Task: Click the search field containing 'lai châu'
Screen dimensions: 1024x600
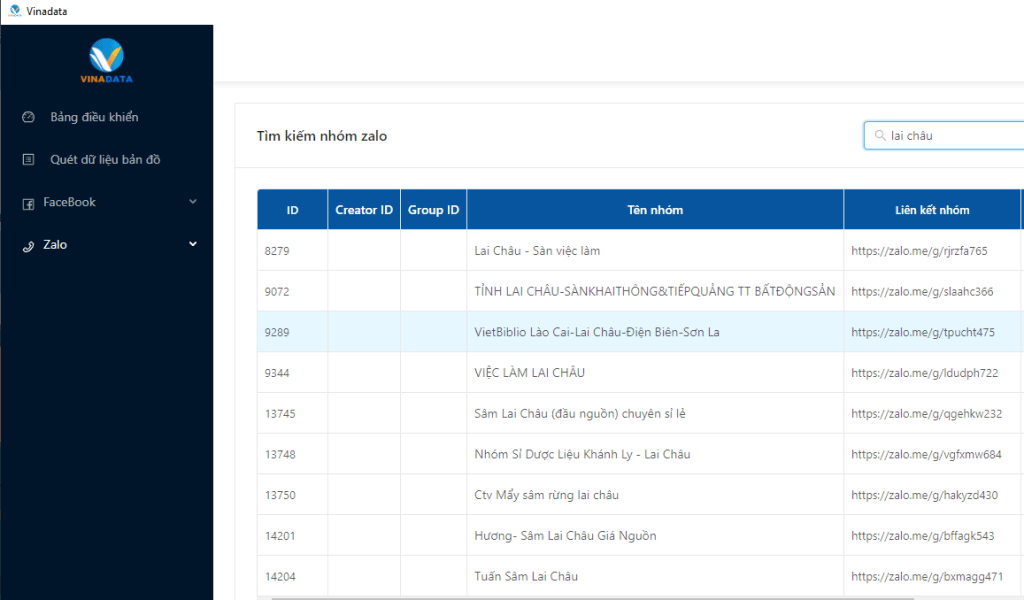Action: [x=950, y=135]
